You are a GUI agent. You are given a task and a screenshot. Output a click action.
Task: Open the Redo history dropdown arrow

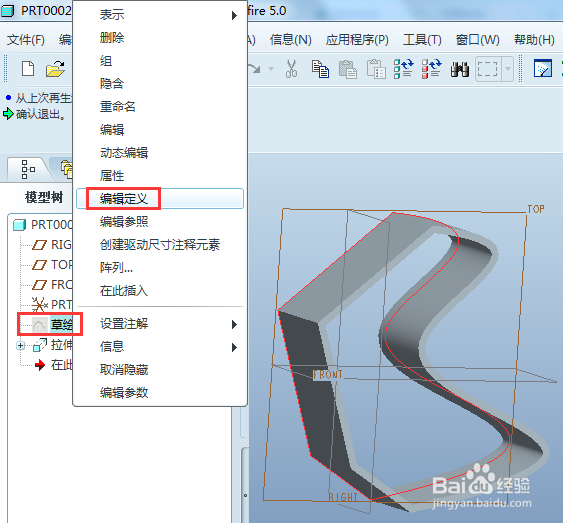271,69
